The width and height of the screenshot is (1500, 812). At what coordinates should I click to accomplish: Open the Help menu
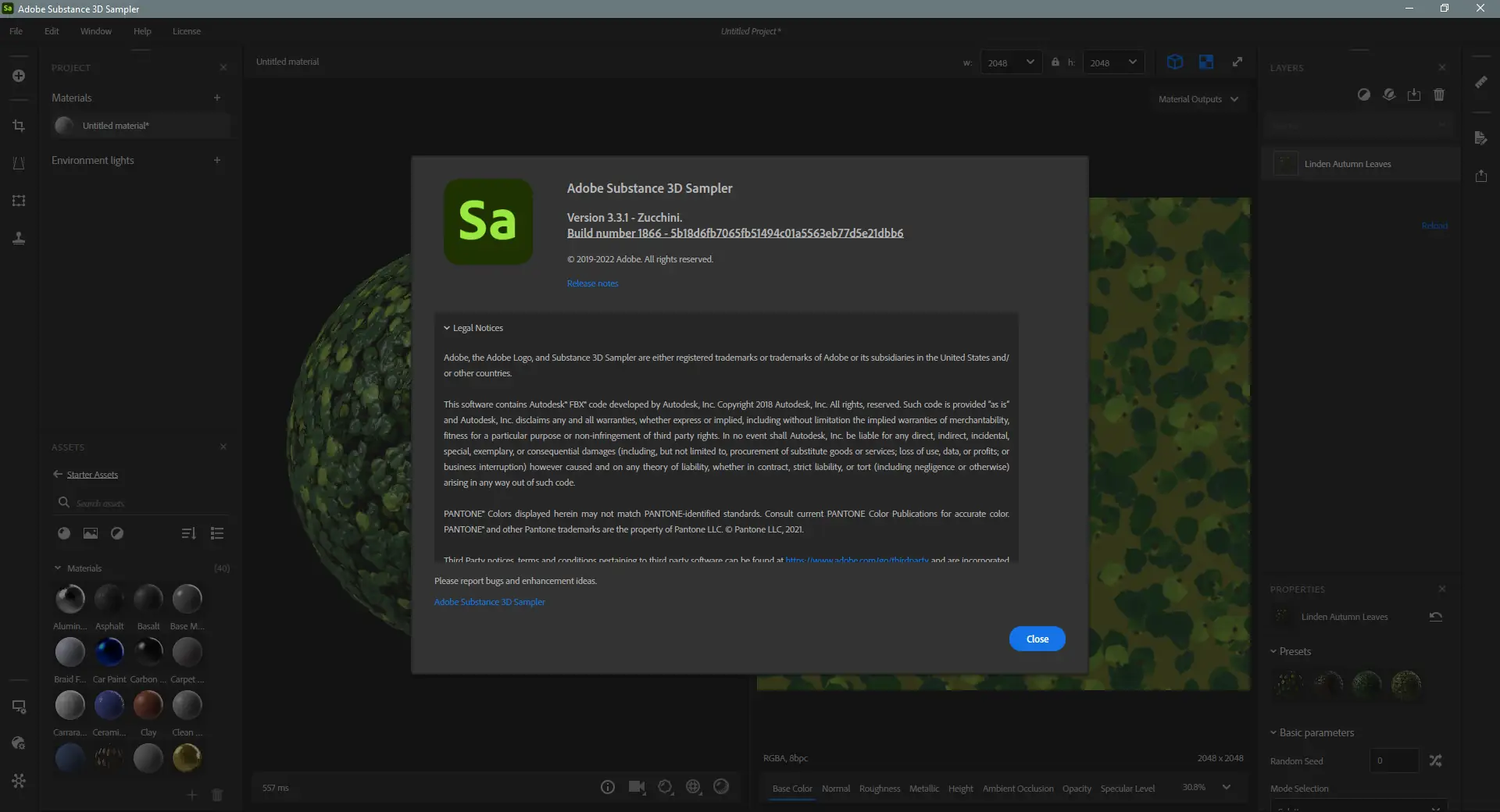coord(142,31)
